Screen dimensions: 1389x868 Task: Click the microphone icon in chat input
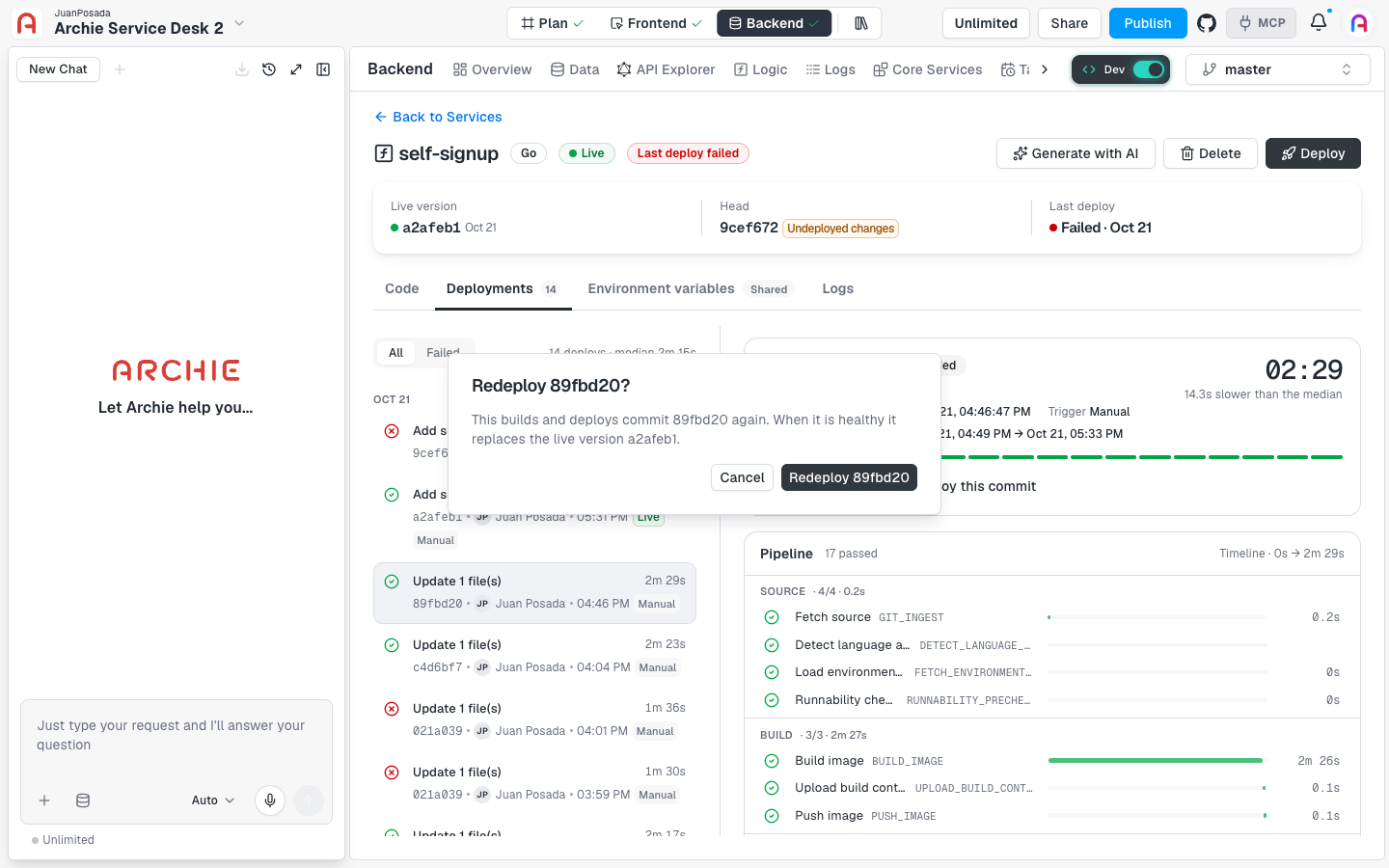(x=270, y=800)
